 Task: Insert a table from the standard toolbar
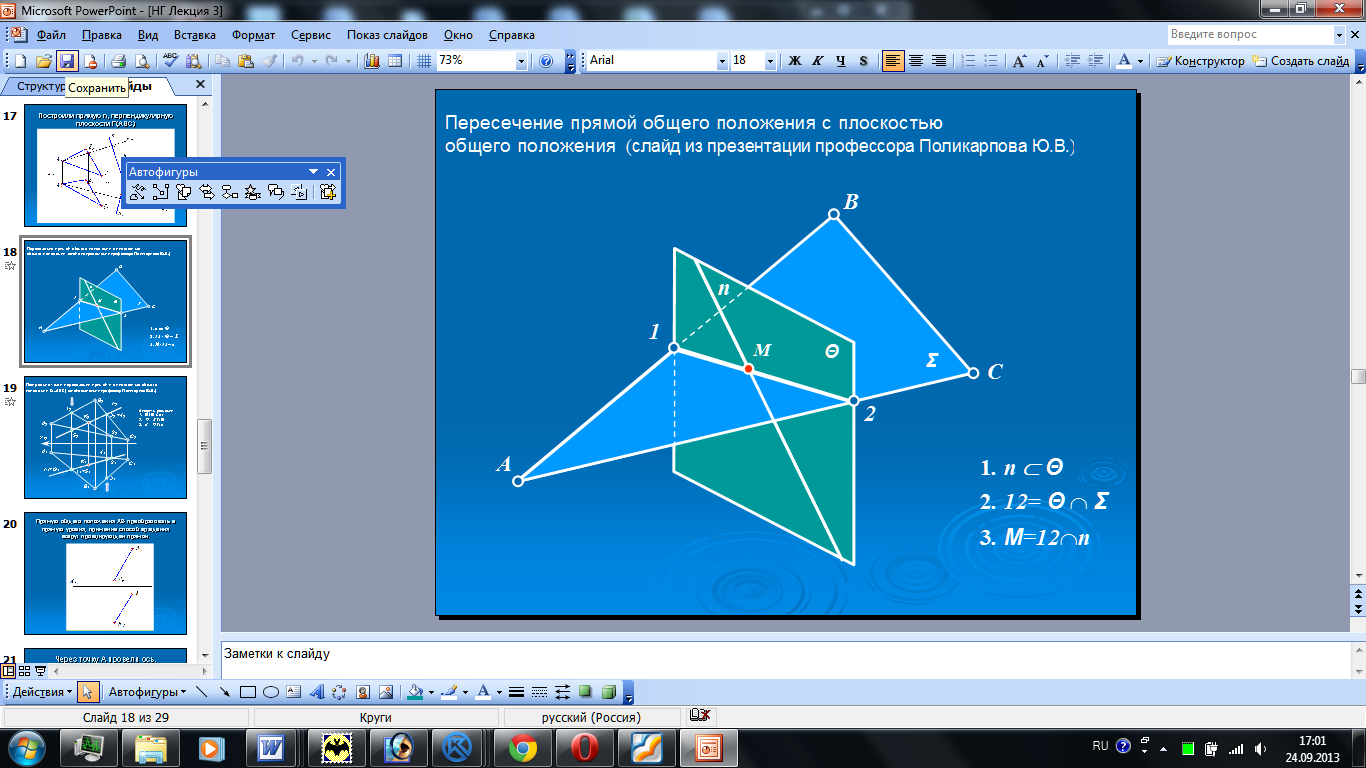(395, 60)
